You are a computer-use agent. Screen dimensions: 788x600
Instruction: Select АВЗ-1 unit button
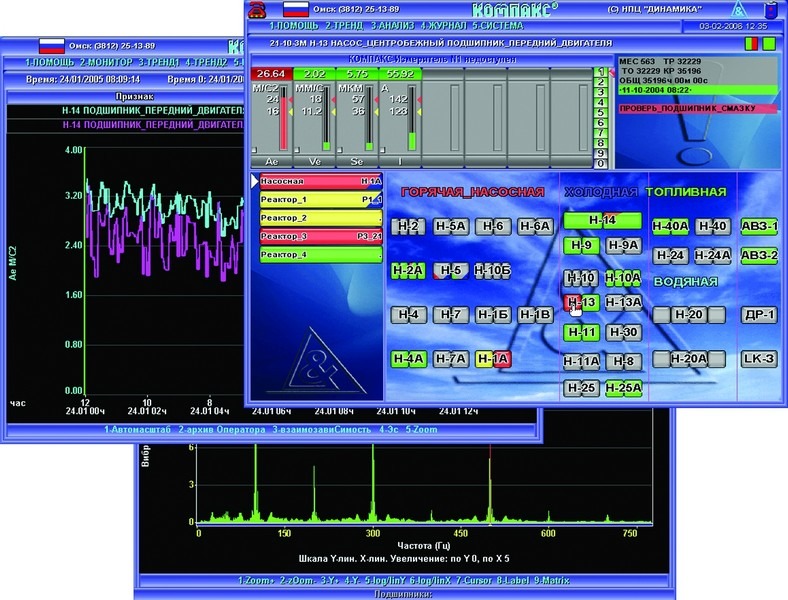(759, 227)
